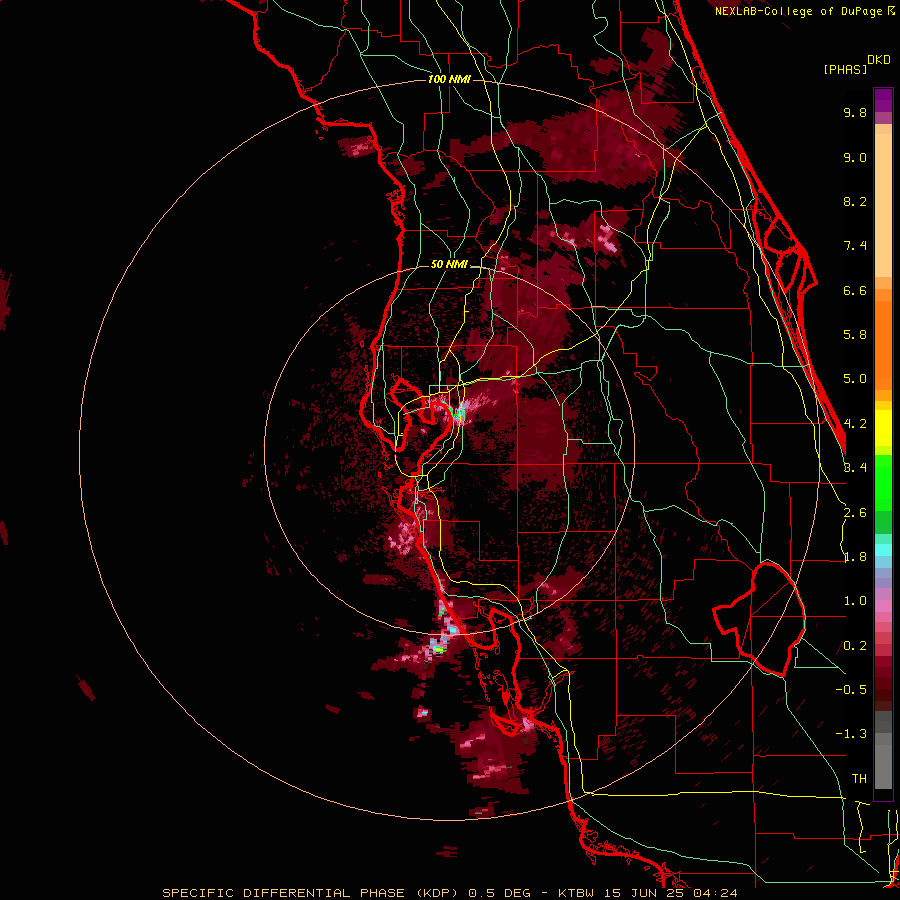Image resolution: width=900 pixels, height=900 pixels.
Task: Click the 6.6 value on the color scale
Action: coord(855,290)
